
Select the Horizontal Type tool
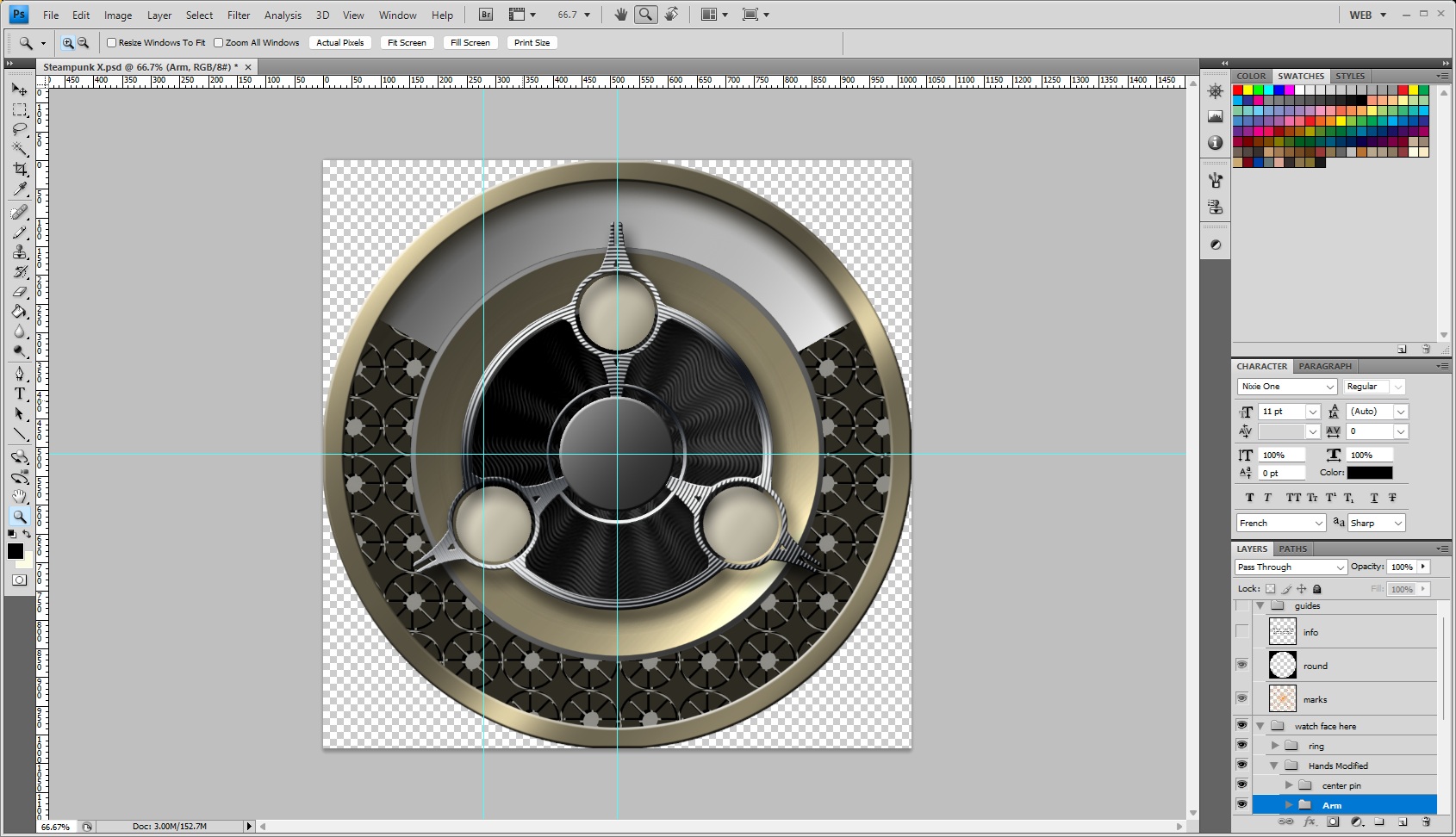[20, 394]
